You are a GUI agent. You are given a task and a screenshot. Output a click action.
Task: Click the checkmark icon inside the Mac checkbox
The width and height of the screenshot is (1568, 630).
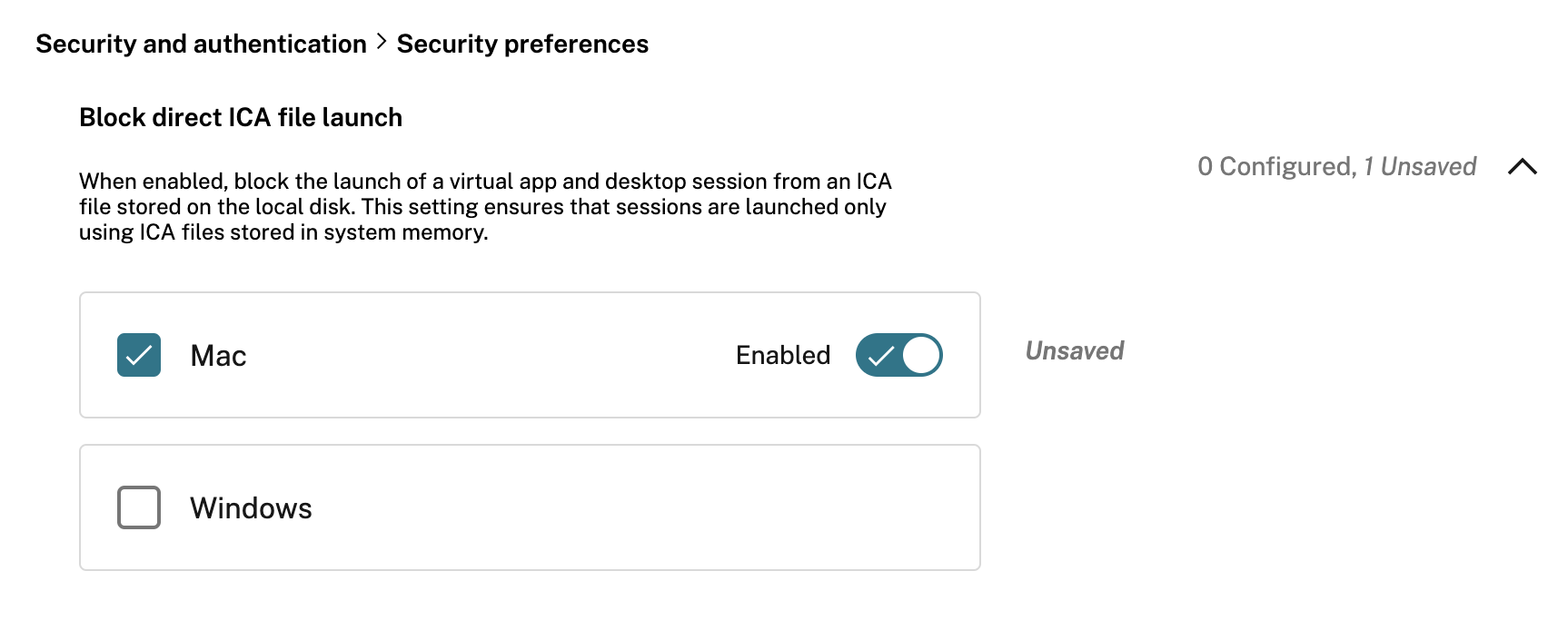pos(138,356)
